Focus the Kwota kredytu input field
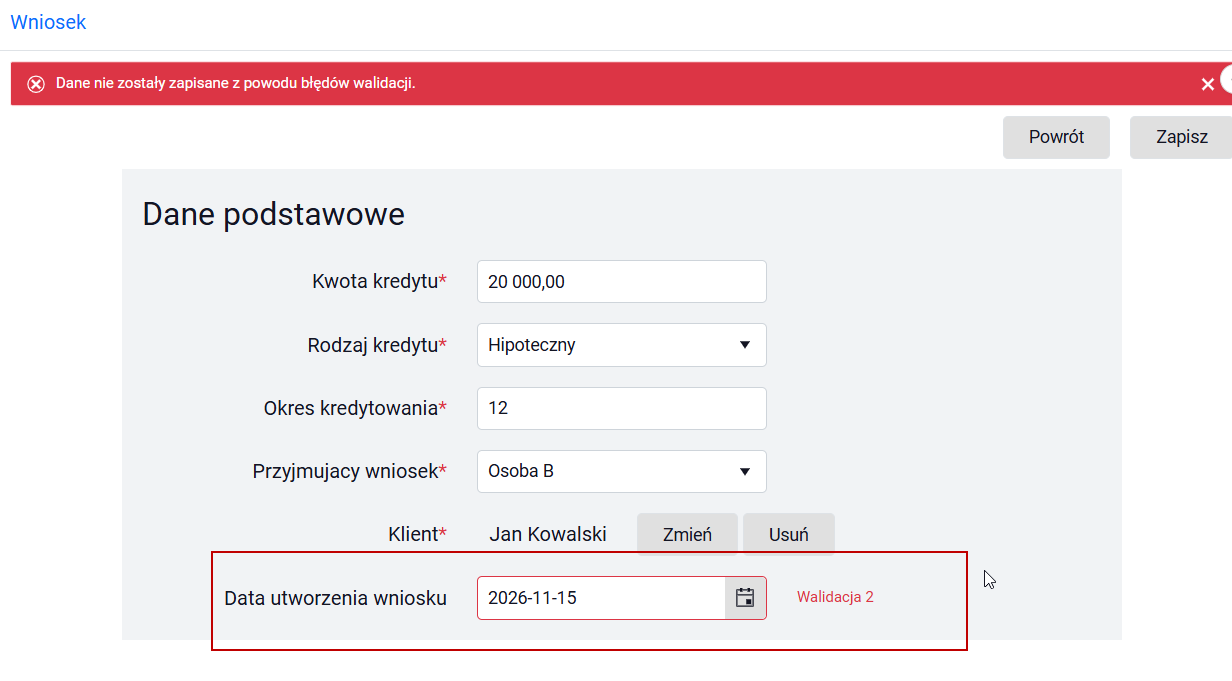 [622, 282]
